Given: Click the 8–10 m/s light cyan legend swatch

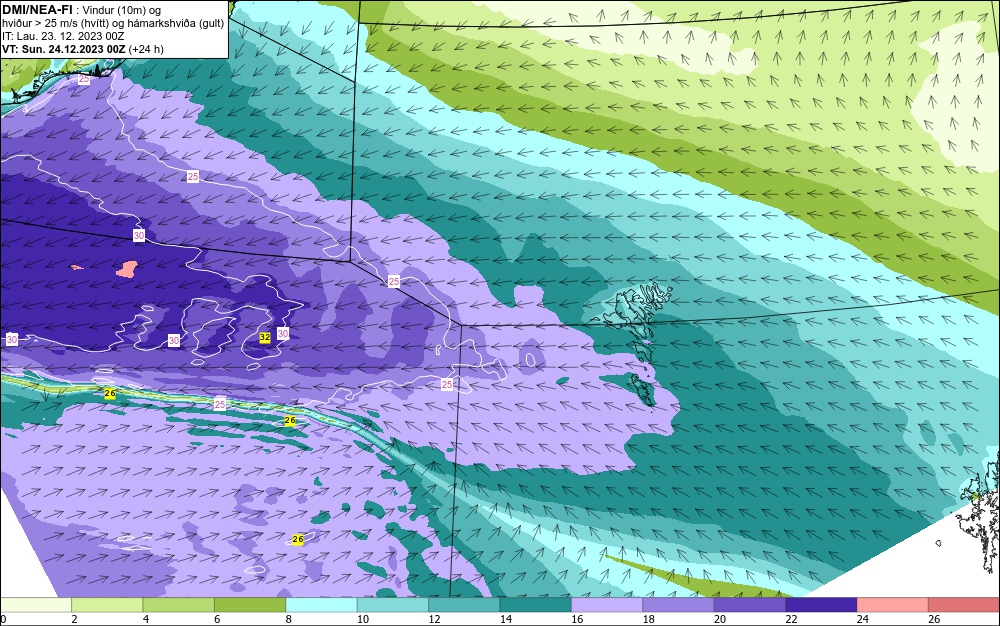Looking at the screenshot, I should (321, 605).
